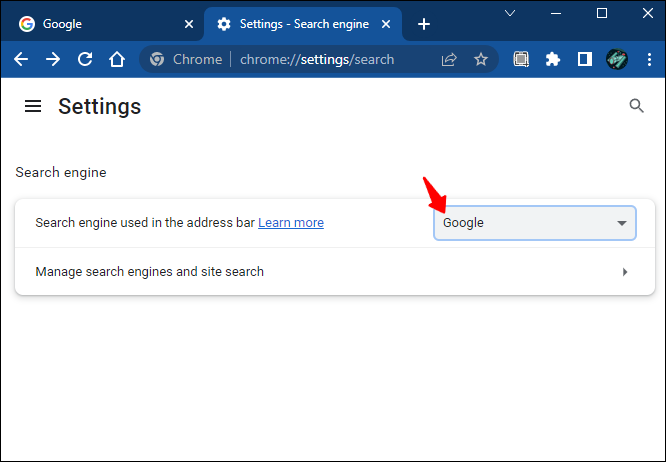Go back using the back arrow
The width and height of the screenshot is (666, 462).
21,59
